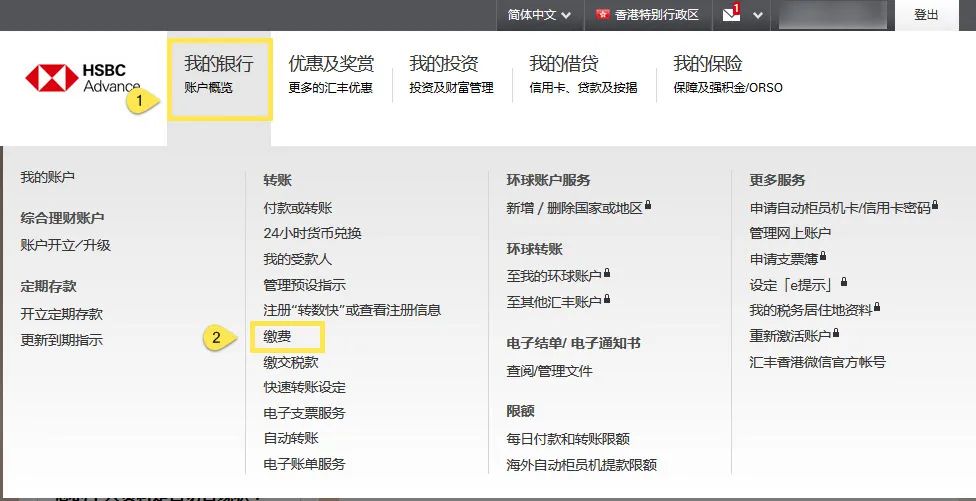Open the 我的投资 menu tab
Image resolution: width=976 pixels, height=501 pixels.
[451, 73]
